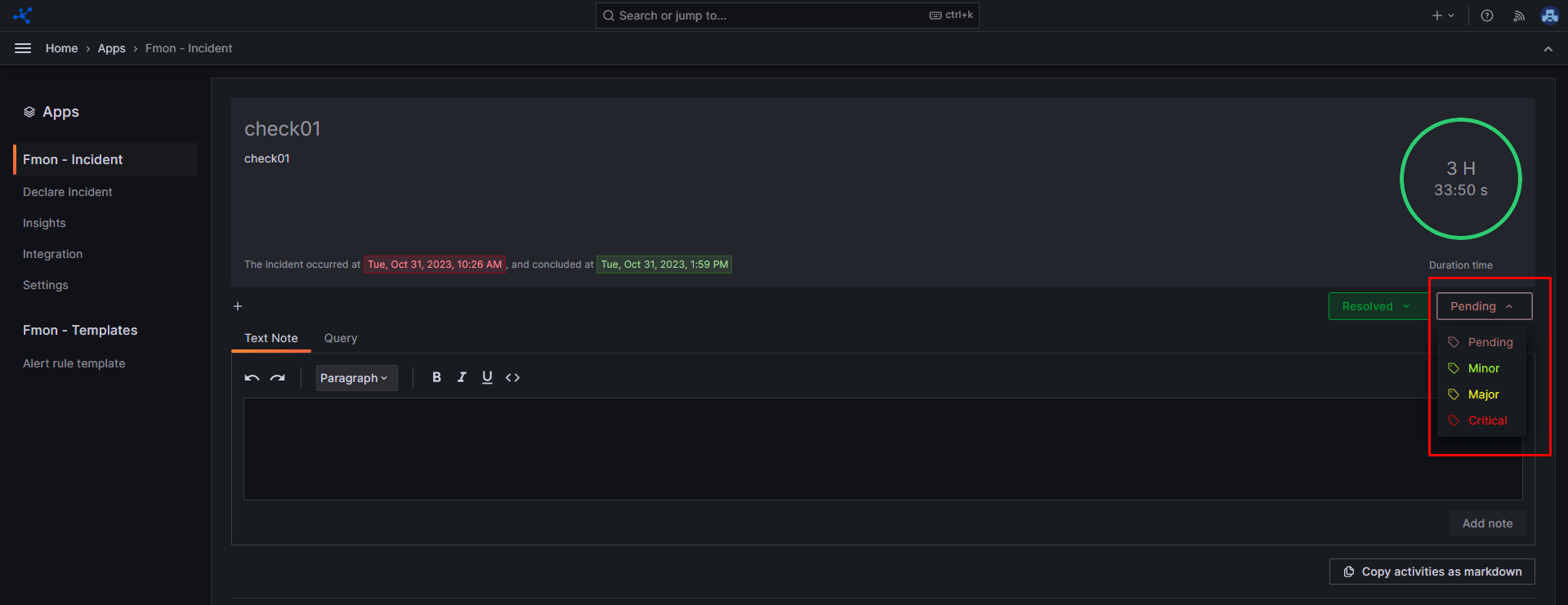Insert code block using code icon
The width and height of the screenshot is (1568, 605).
click(512, 377)
